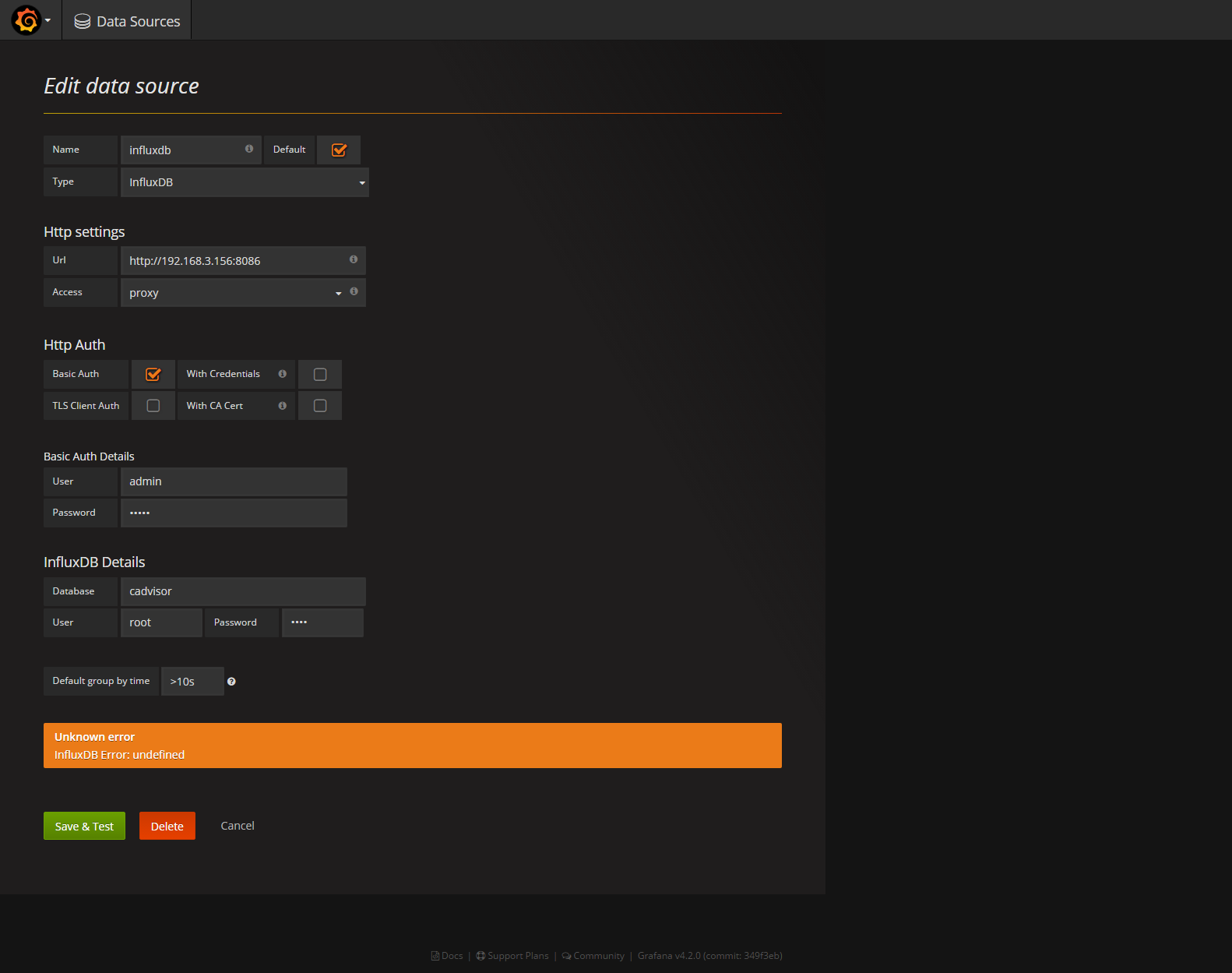The height and width of the screenshot is (973, 1232).
Task: Click the Save & Test button
Action: [x=84, y=826]
